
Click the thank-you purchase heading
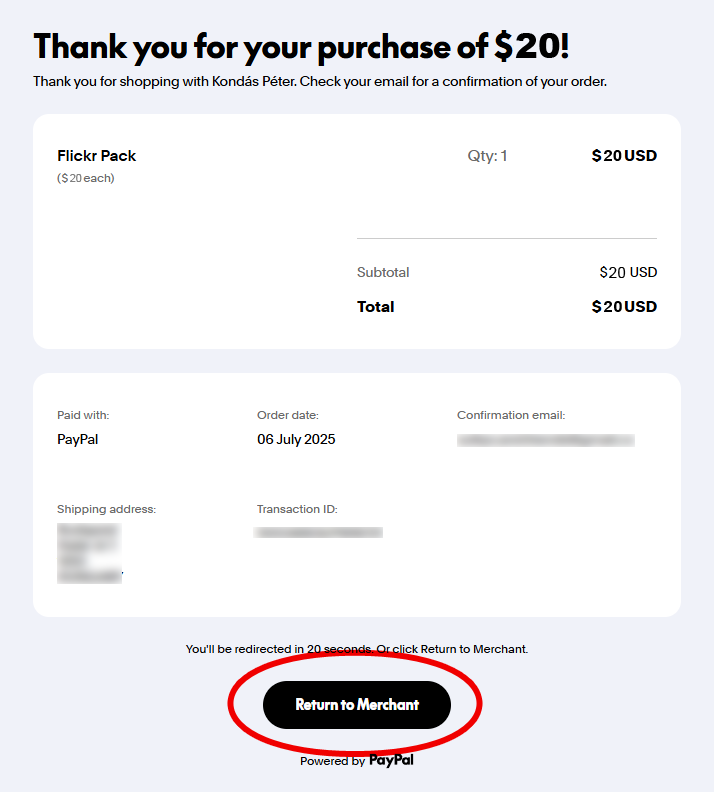click(301, 47)
